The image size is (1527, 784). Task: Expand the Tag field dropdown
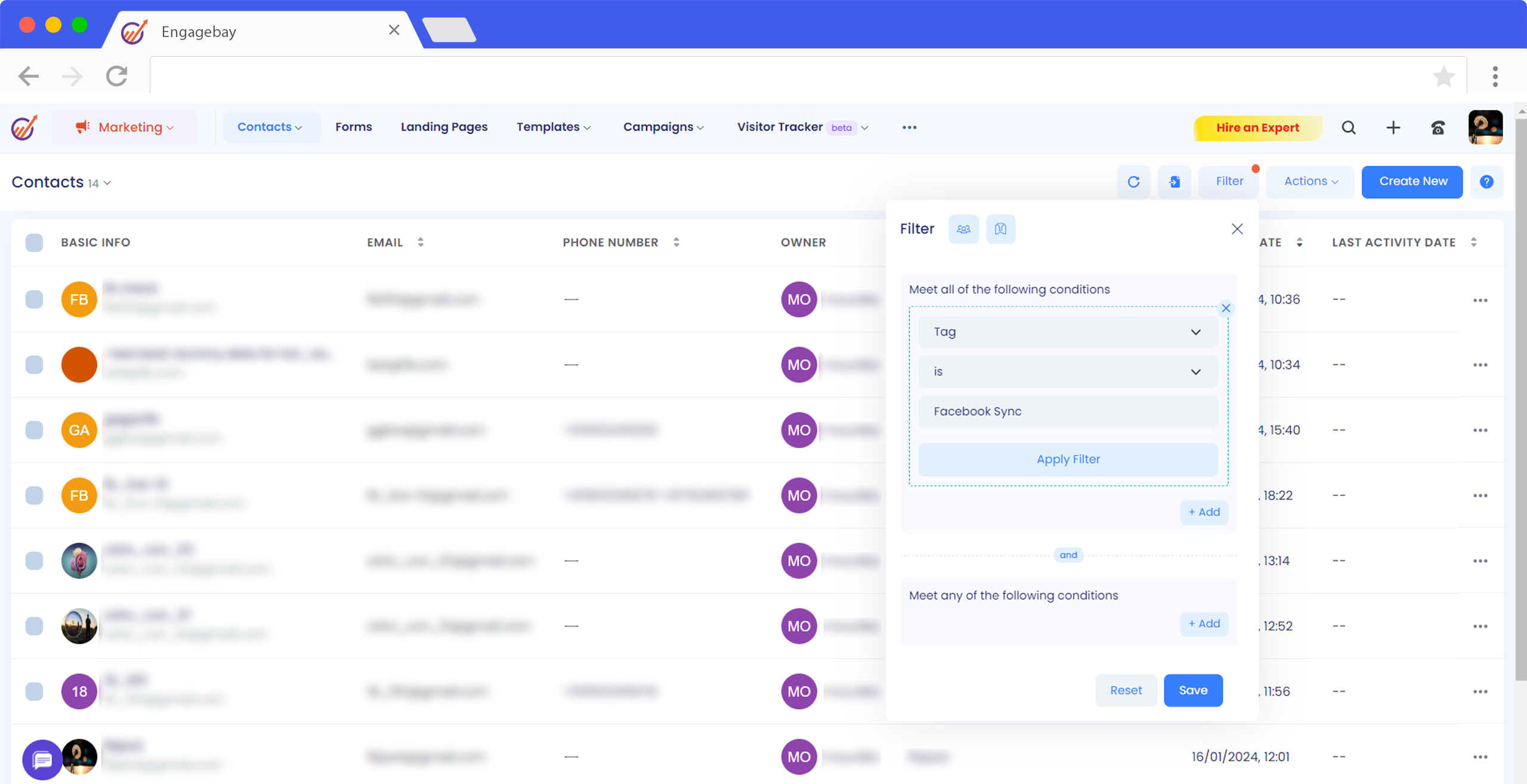point(1068,332)
